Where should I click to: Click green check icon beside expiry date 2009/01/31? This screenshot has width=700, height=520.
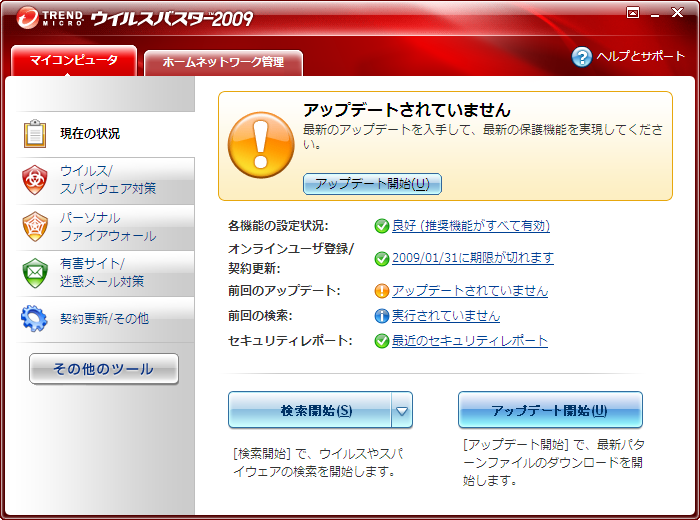pos(382,258)
